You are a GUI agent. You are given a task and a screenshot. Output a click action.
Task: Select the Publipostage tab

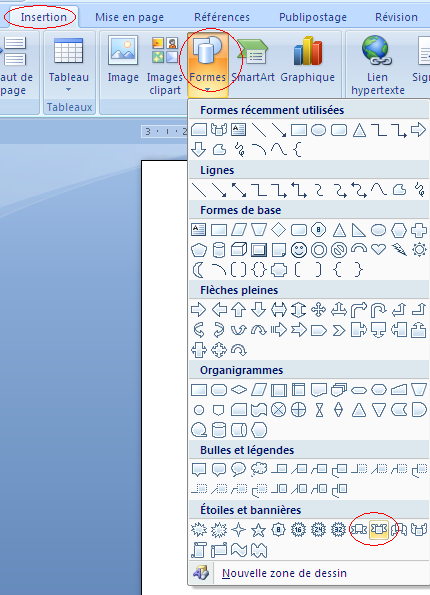[x=313, y=17]
